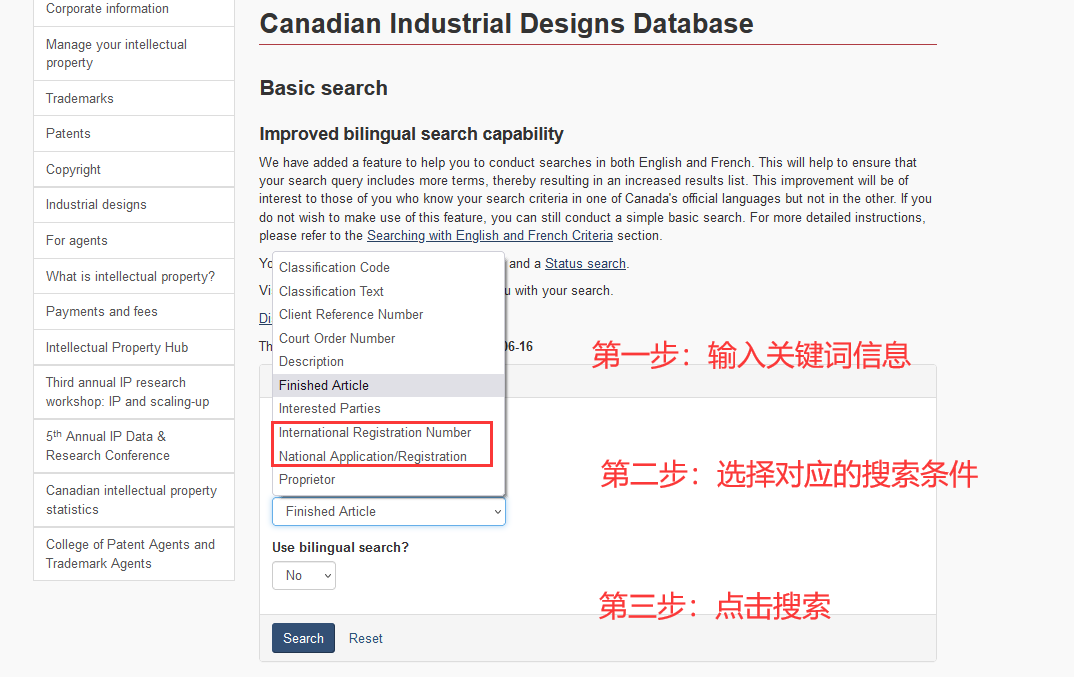Follow the Status search link
This screenshot has width=1074, height=677.
tap(585, 264)
